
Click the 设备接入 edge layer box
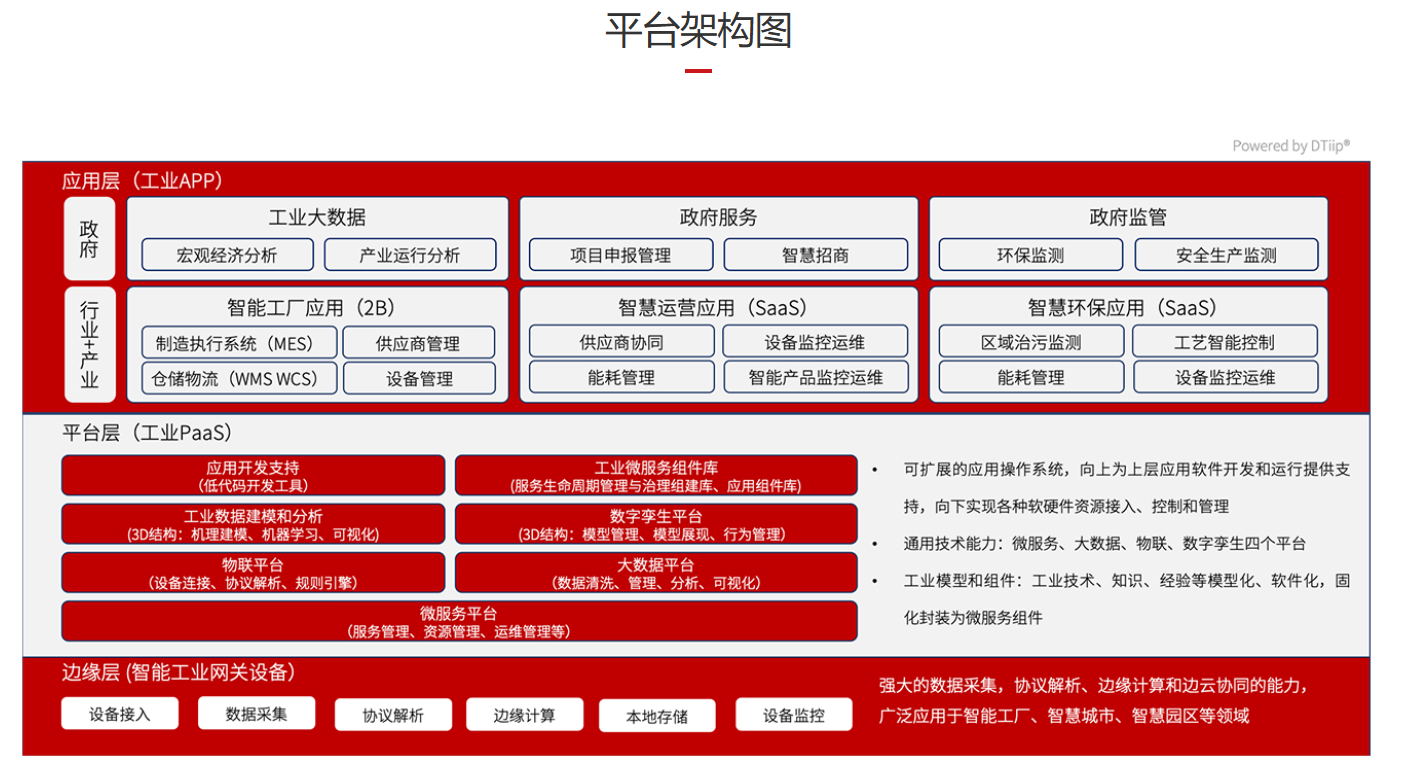(x=120, y=714)
